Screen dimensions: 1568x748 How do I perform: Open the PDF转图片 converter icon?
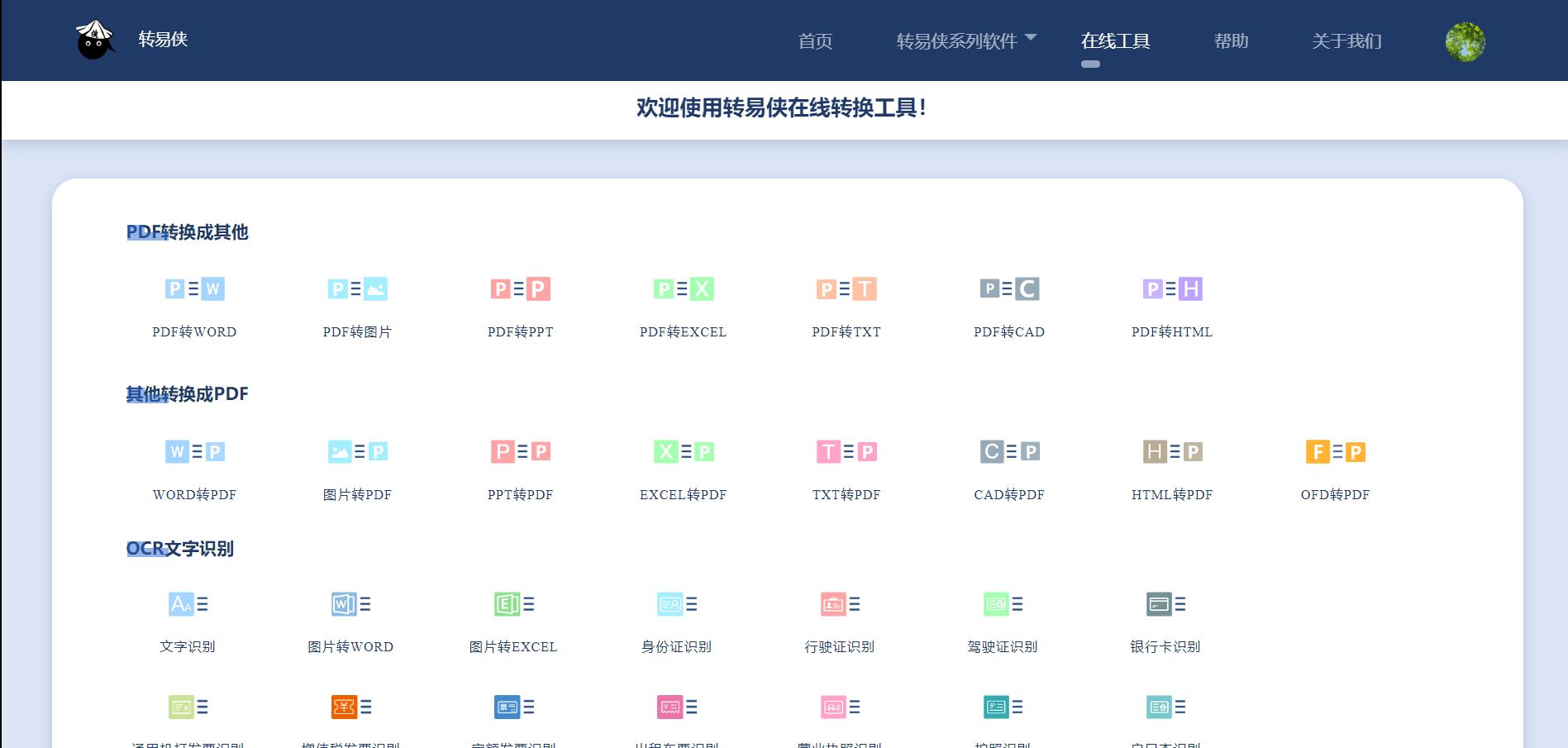357,289
